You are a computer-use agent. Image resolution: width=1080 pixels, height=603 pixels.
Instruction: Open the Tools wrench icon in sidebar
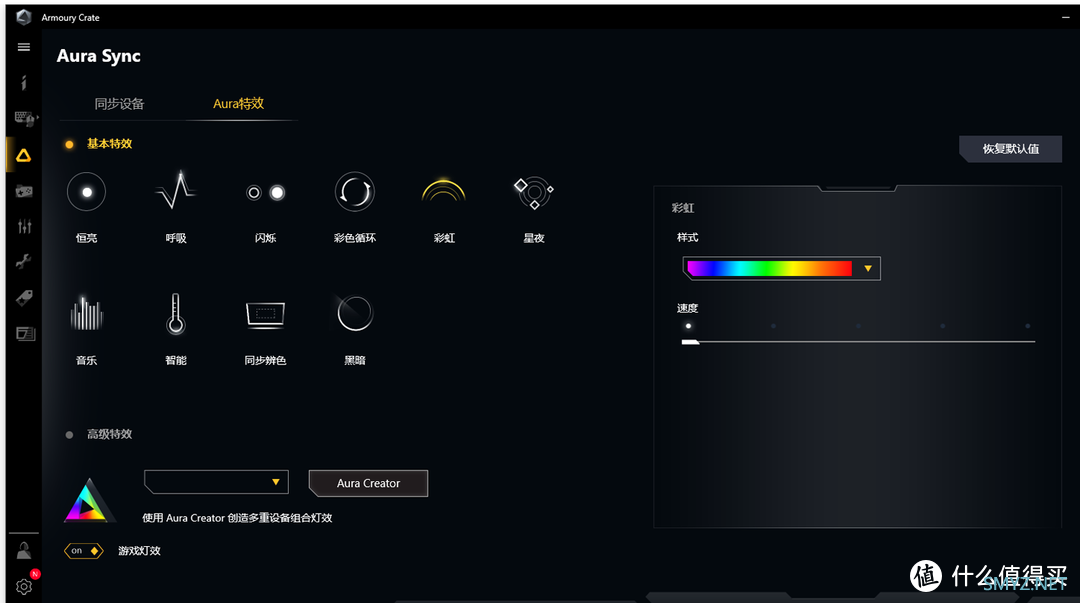(x=23, y=262)
